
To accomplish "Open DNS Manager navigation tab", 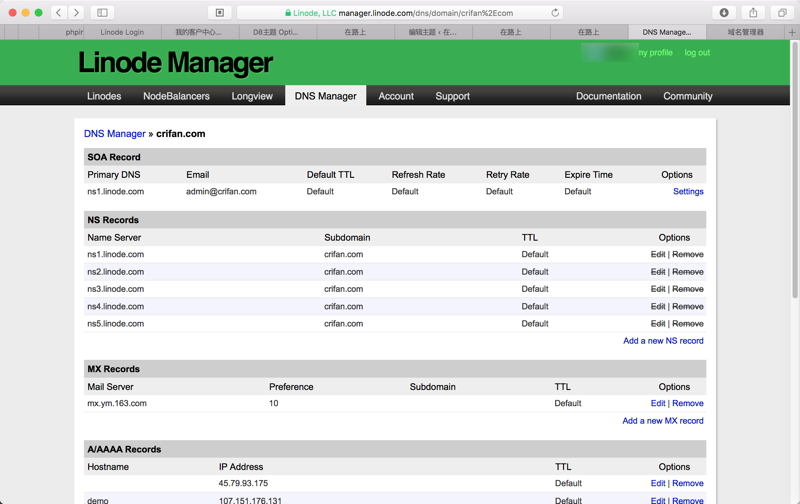I will pyautogui.click(x=326, y=96).
